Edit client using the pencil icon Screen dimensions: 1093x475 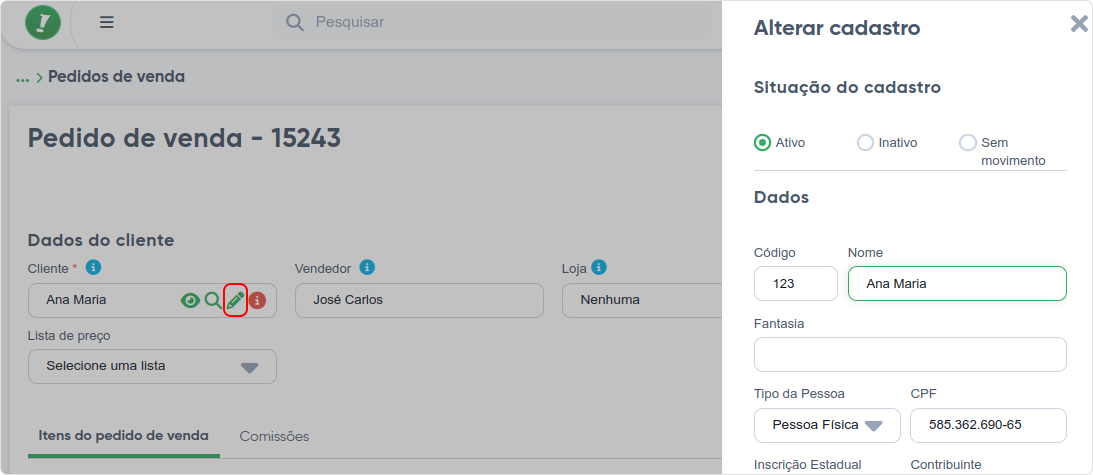(236, 301)
